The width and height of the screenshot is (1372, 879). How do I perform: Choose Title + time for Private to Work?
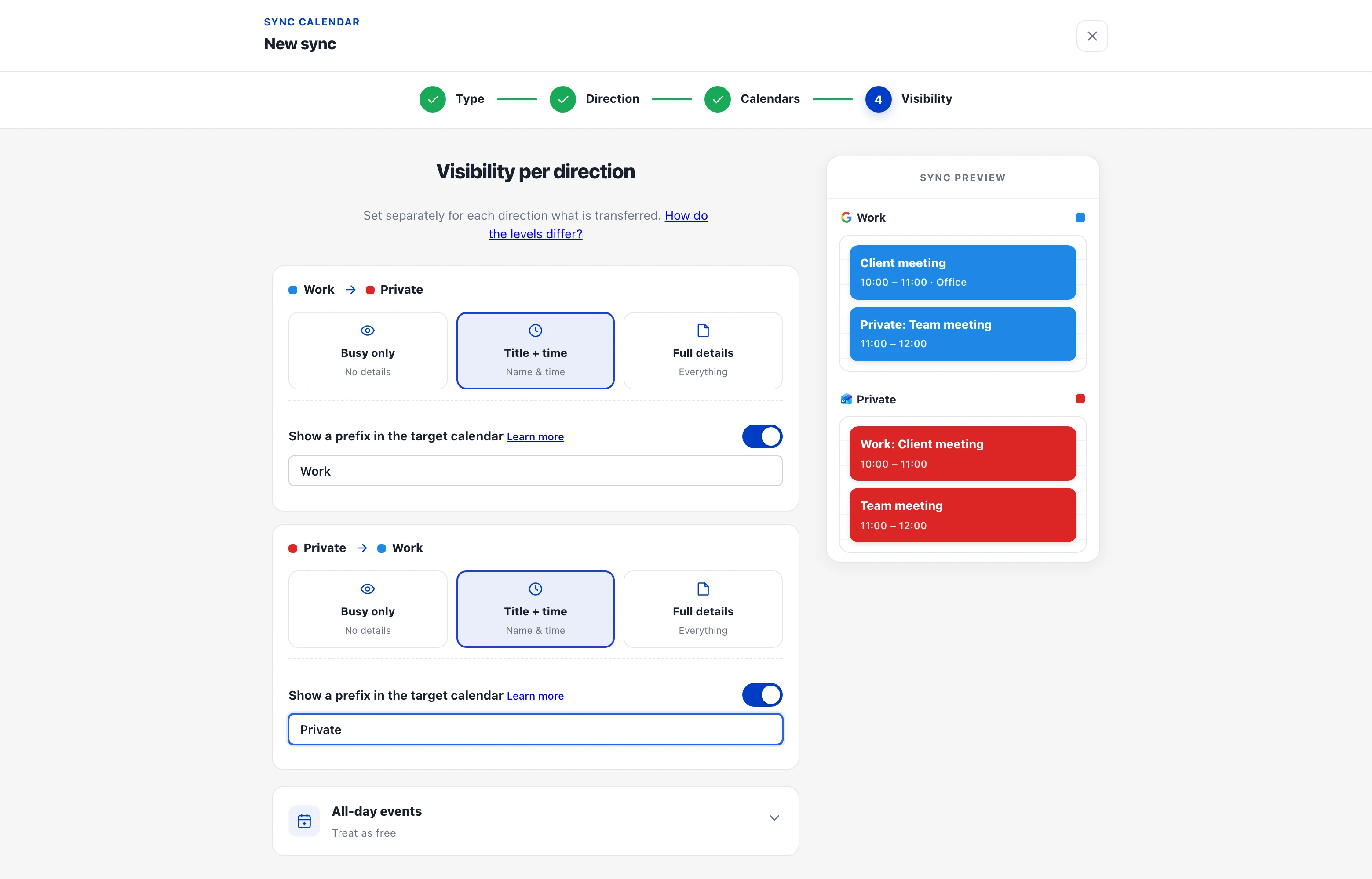(x=535, y=609)
